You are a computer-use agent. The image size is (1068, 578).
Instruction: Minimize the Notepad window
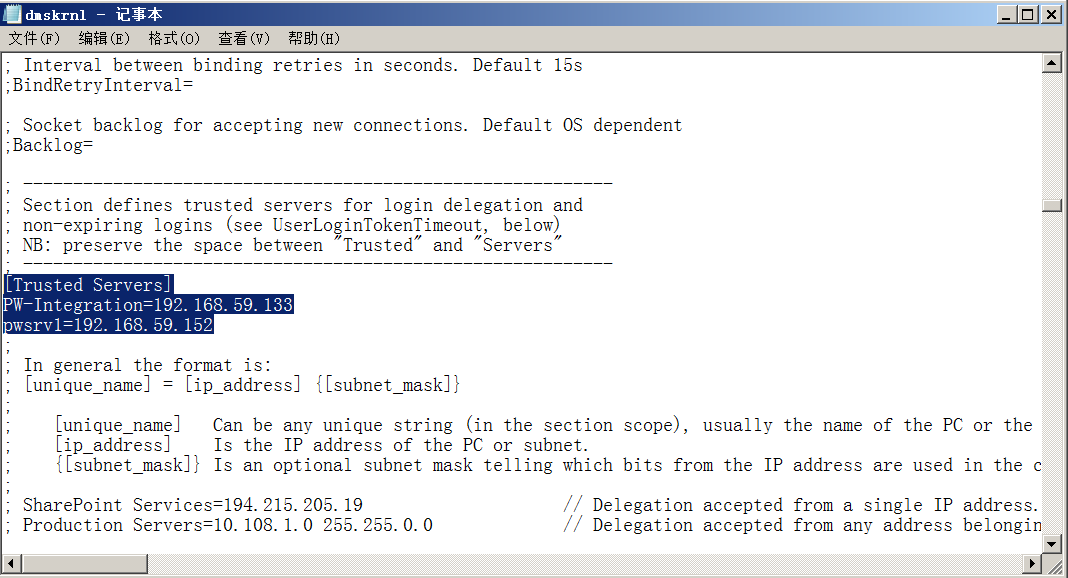click(1007, 14)
